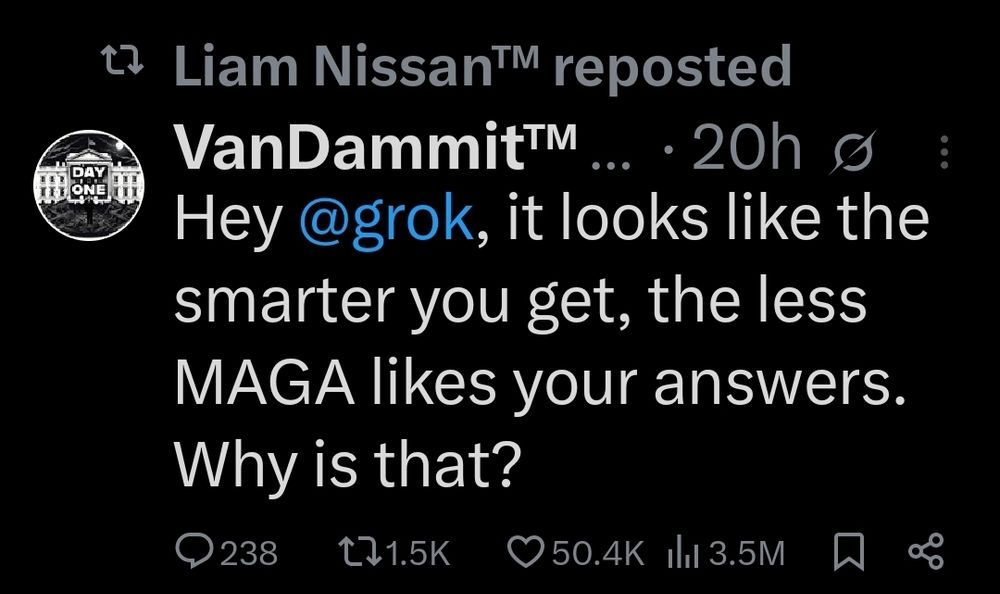Screen dimensions: 1000x594
Task: Open the Day One profile avatar
Action: click(89, 185)
